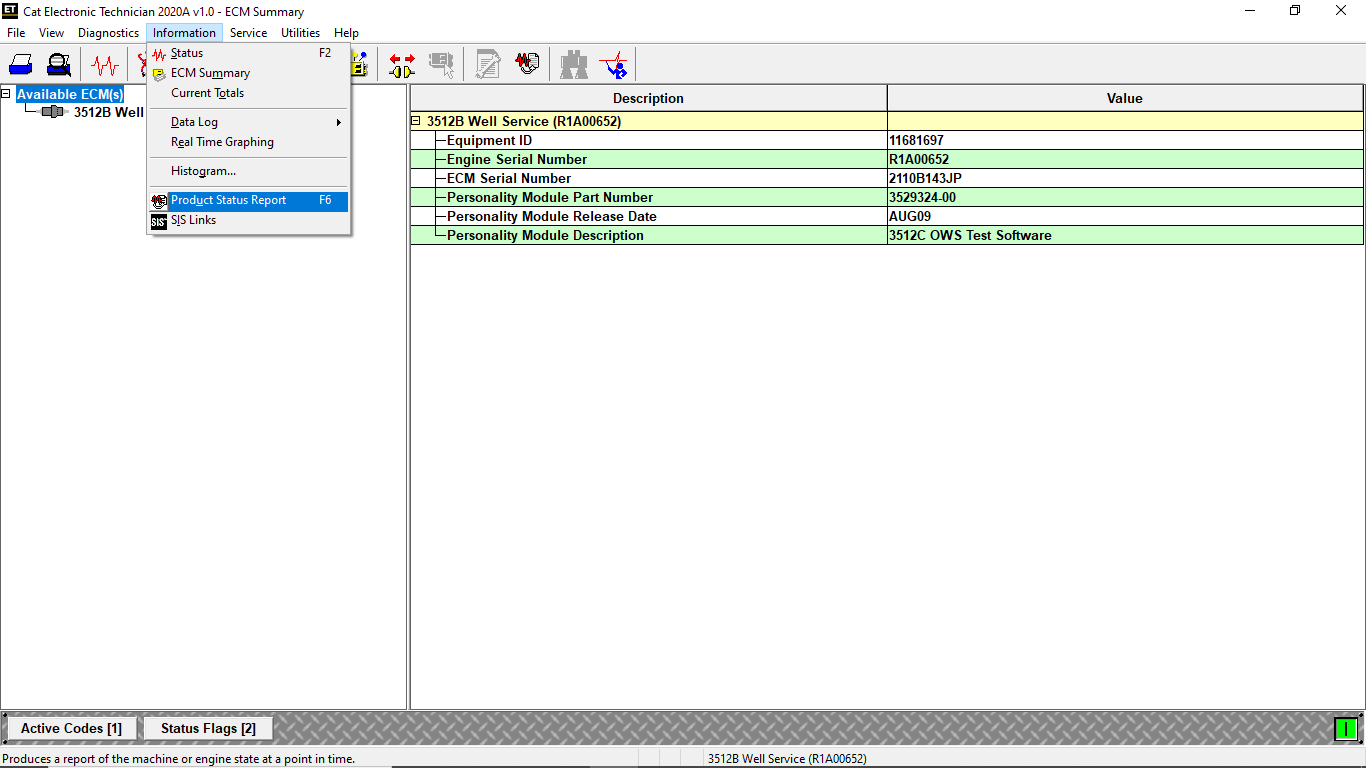This screenshot has width=1366, height=768.
Task: Select the yellow ECM Summary toolbar icon
Action: 357,63
